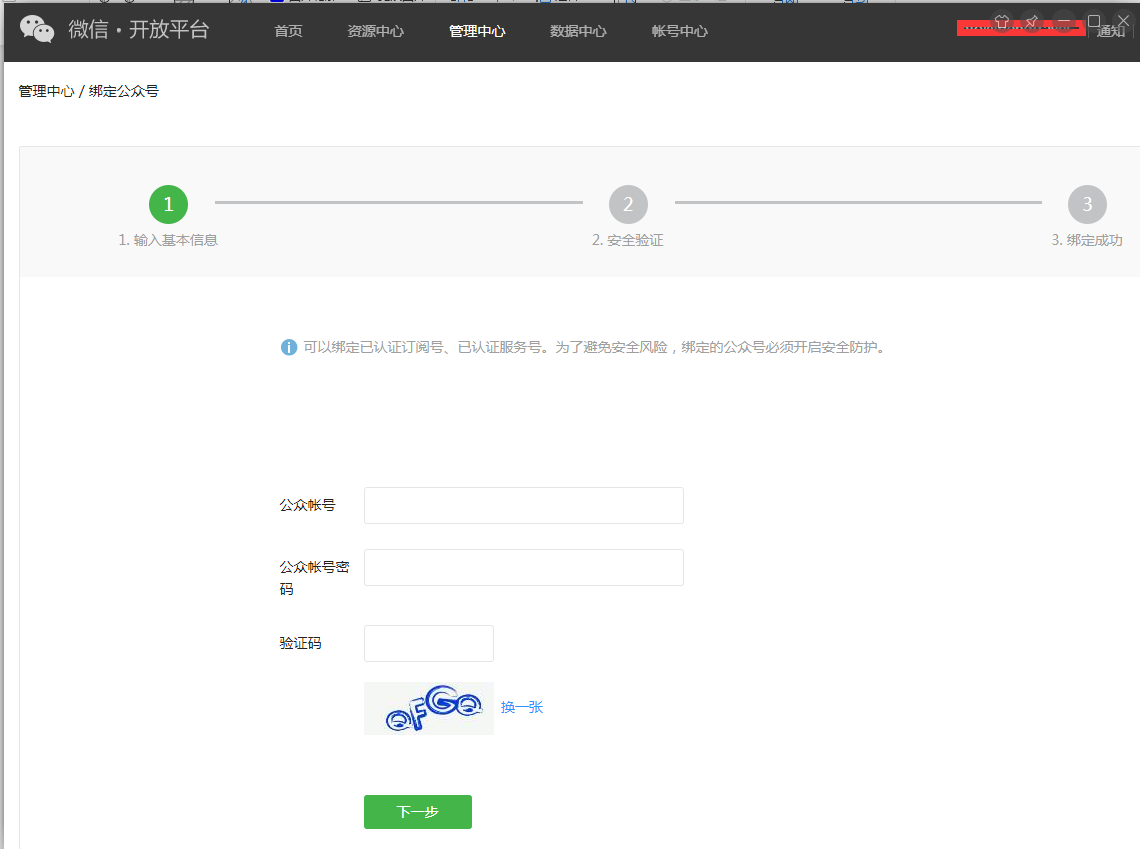Click the 换一张 refresh captcha link
The width and height of the screenshot is (1140, 849).
click(x=522, y=707)
